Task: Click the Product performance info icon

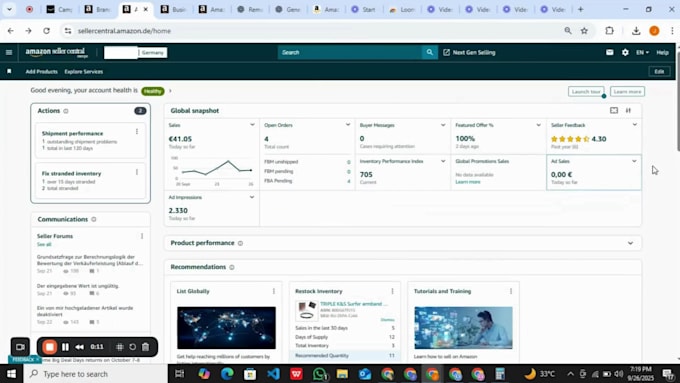Action: click(x=240, y=243)
